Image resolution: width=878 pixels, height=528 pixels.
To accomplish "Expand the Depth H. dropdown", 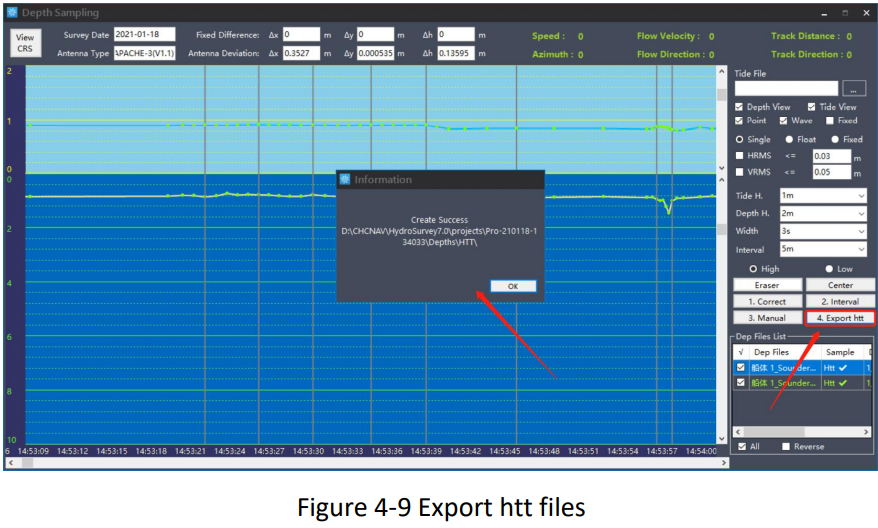I will [822, 213].
